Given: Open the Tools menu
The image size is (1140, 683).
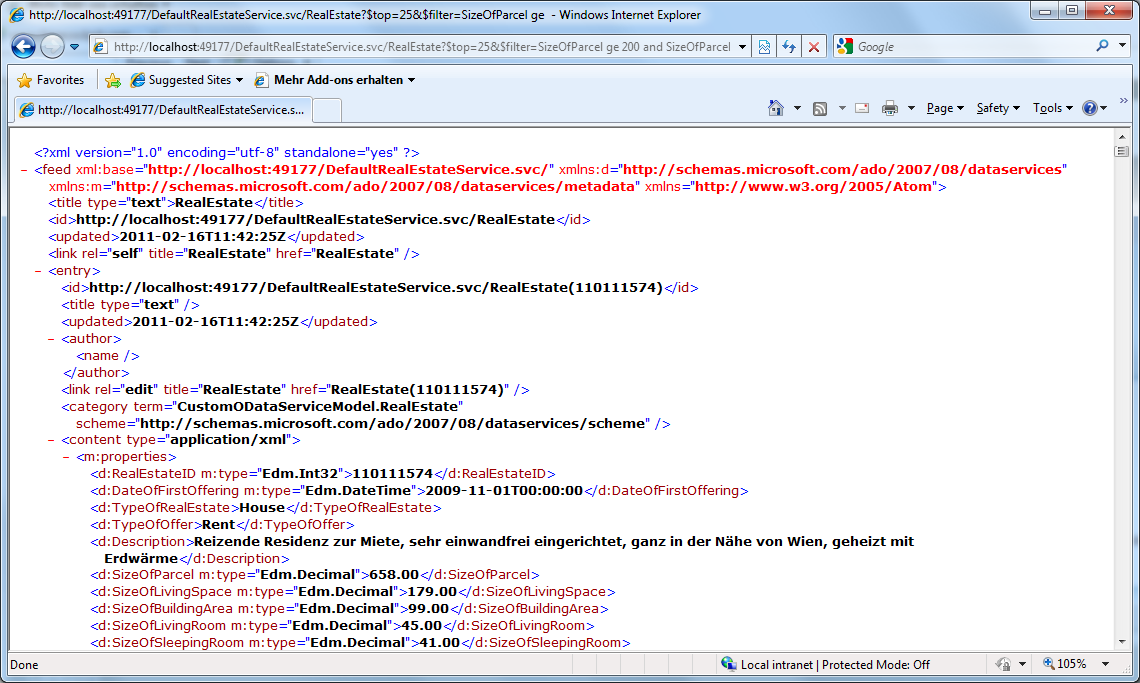Looking at the screenshot, I should tap(1053, 108).
